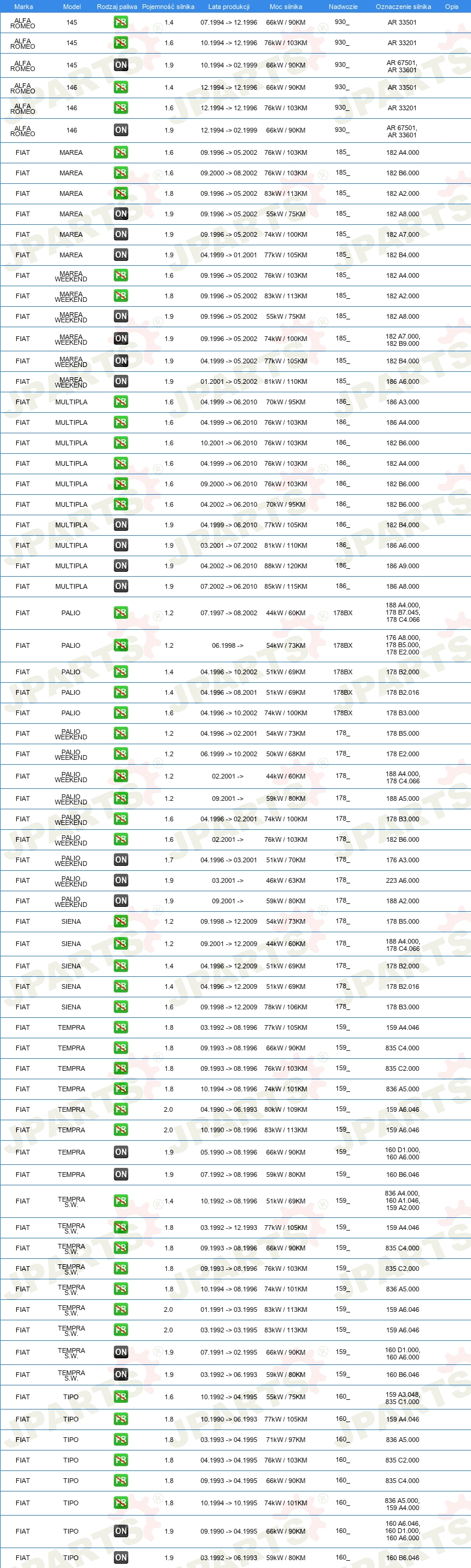Image resolution: width=471 pixels, height=1568 pixels.
Task: Click the Moc silnika column header
Action: pyautogui.click(x=286, y=7)
